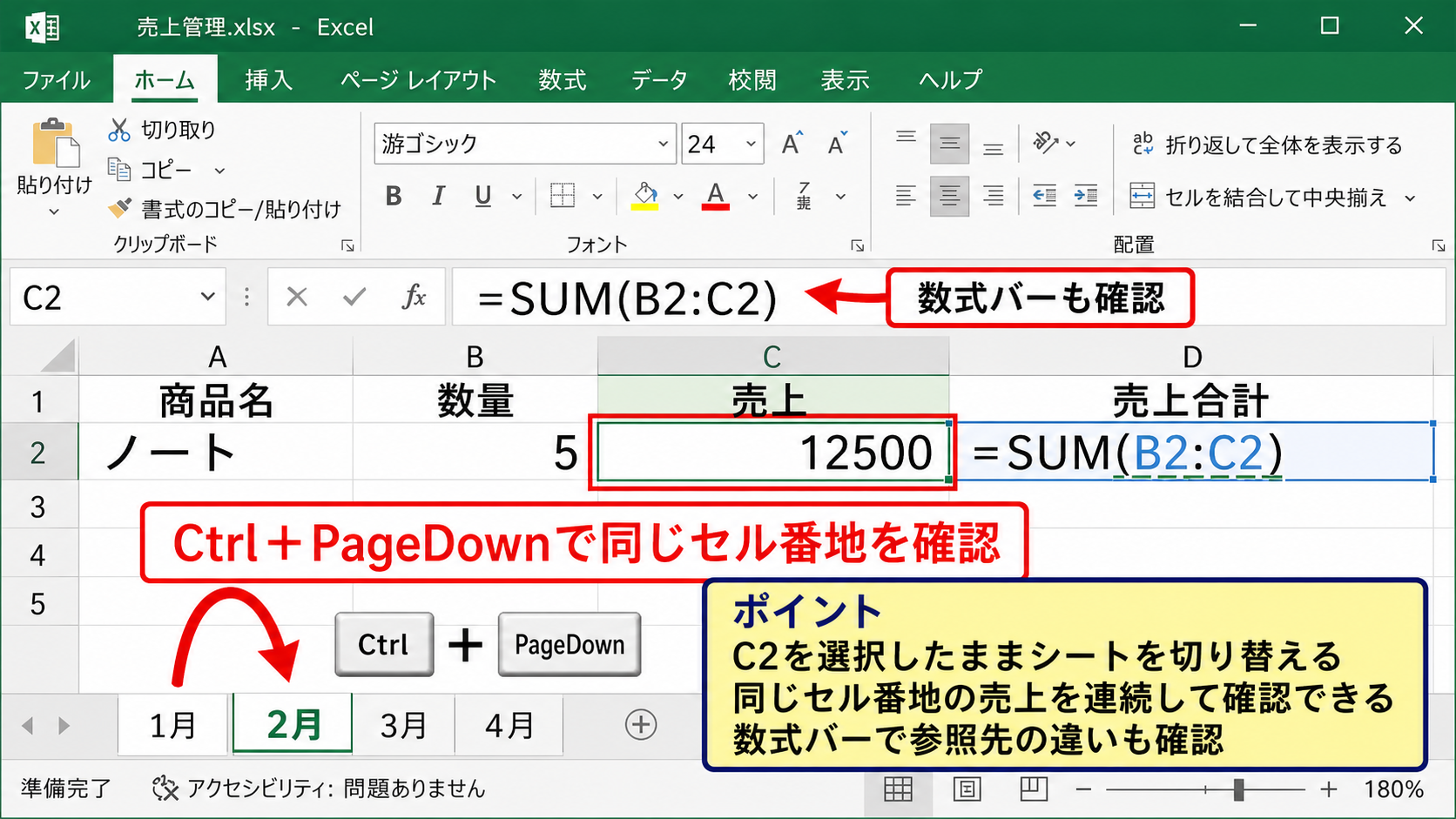The width and height of the screenshot is (1456, 819).
Task: Click the 180% zoom level
Action: 1393,789
